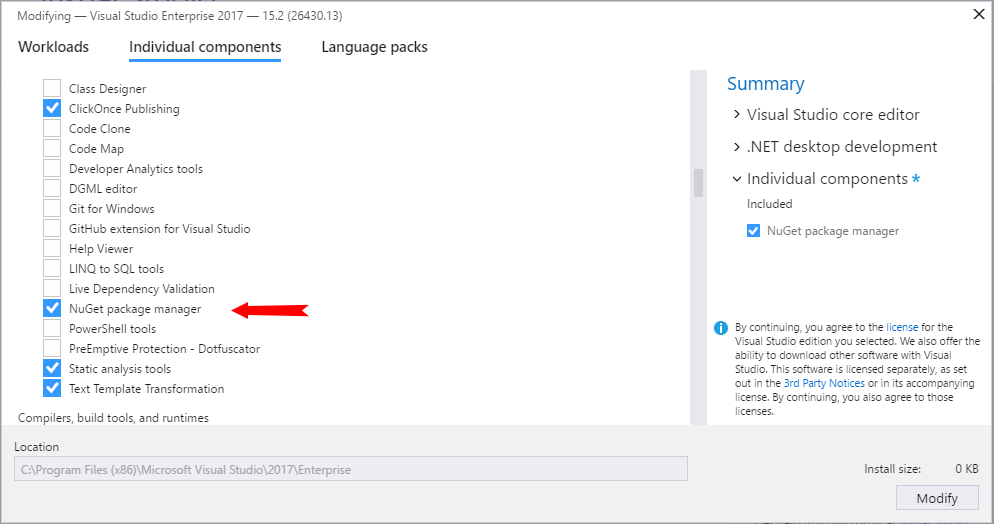Screen dimensions: 994x524
Task: Click the Summary heading
Action: tap(765, 84)
